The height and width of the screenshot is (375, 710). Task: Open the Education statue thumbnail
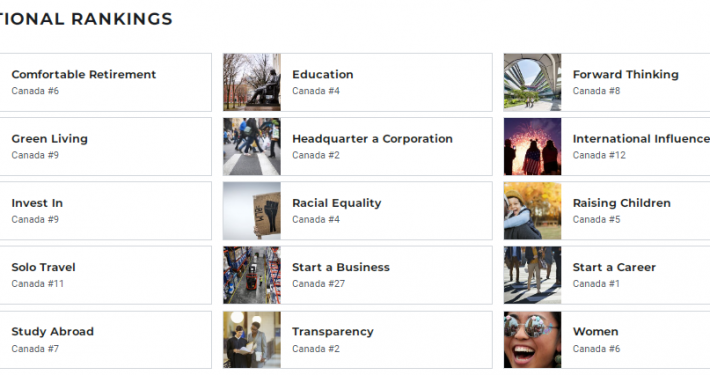tap(252, 82)
